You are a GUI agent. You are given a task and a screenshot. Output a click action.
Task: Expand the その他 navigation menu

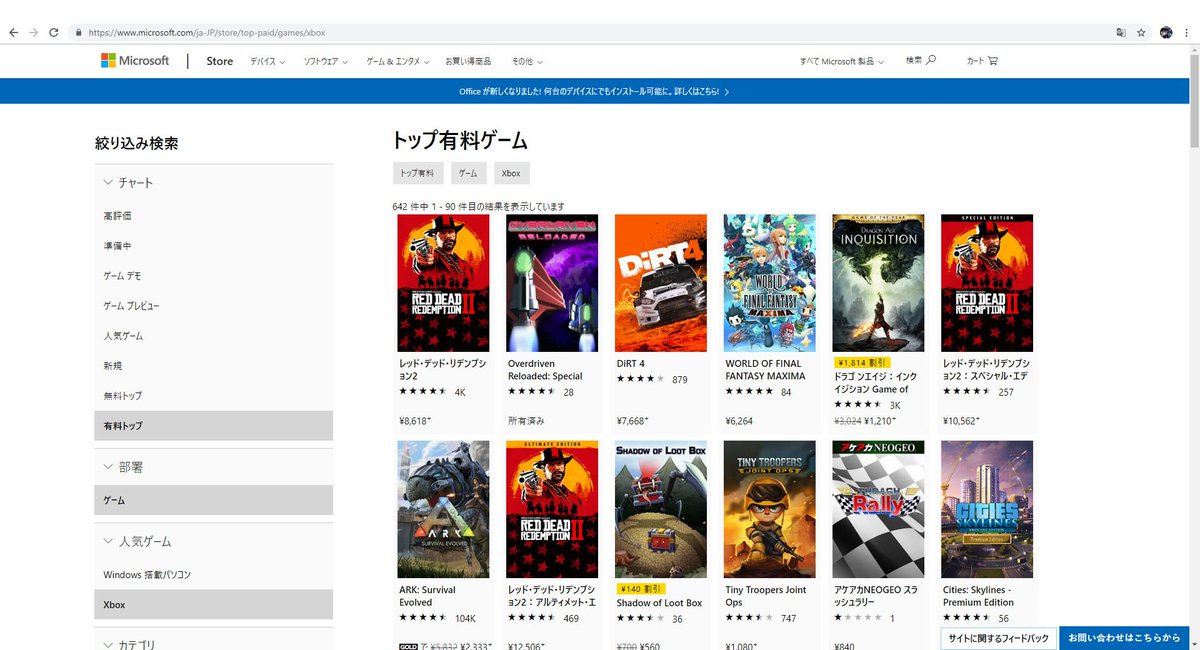[527, 61]
